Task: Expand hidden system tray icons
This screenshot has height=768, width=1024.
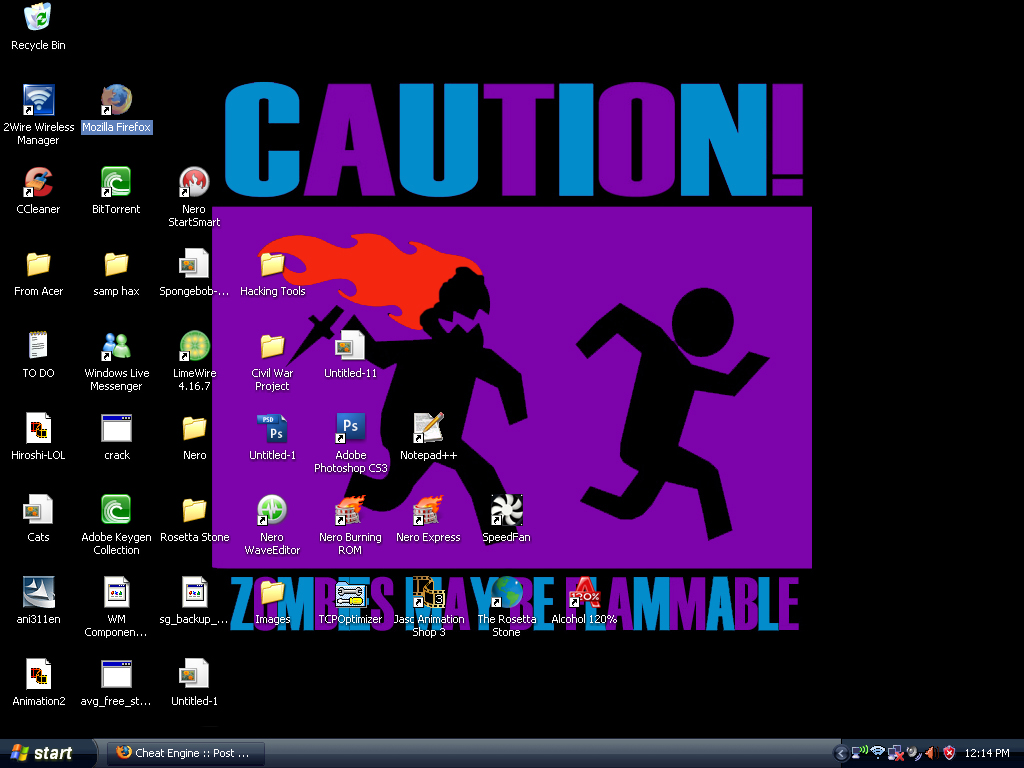Action: [841, 753]
